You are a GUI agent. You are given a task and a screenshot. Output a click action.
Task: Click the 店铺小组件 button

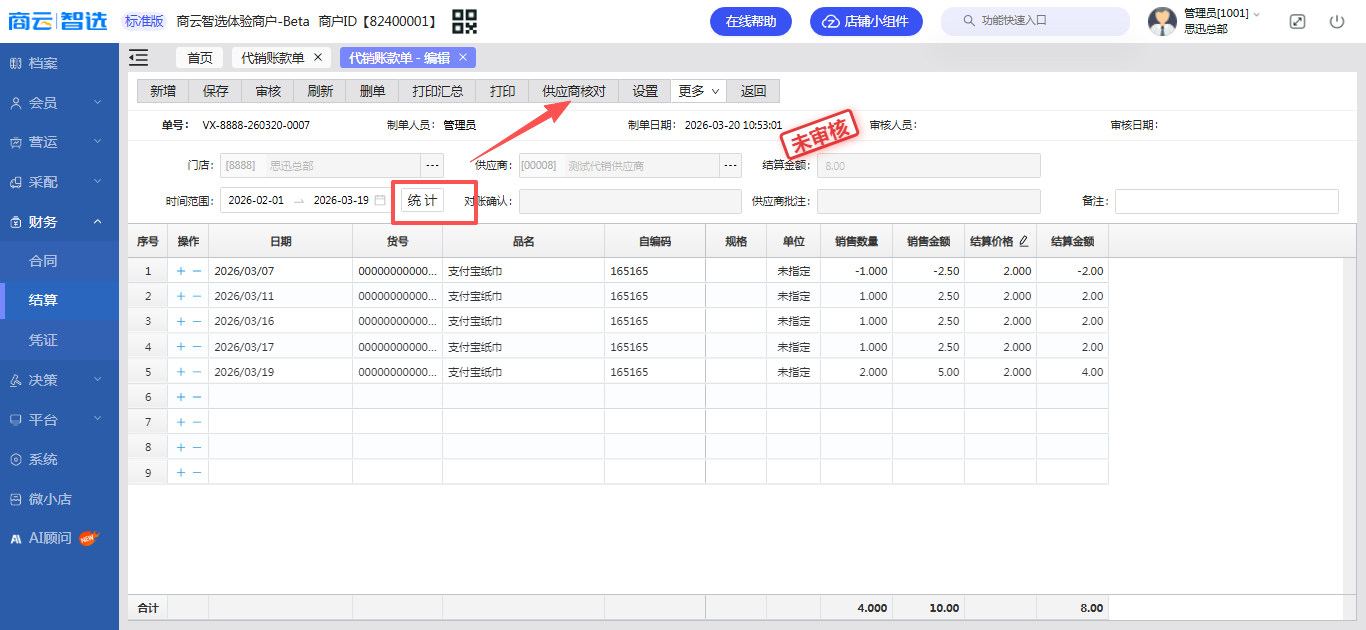pyautogui.click(x=866, y=21)
